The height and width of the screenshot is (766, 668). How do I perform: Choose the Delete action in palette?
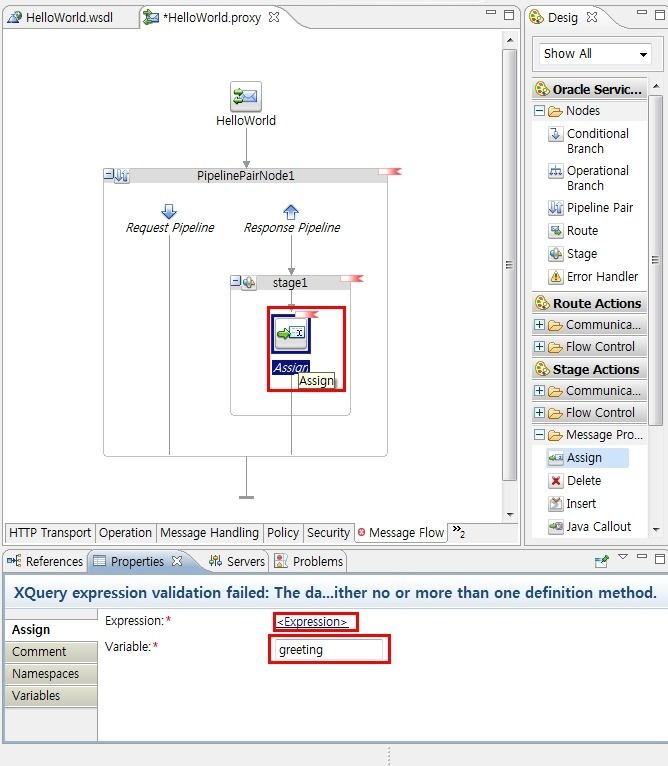pyautogui.click(x=574, y=481)
